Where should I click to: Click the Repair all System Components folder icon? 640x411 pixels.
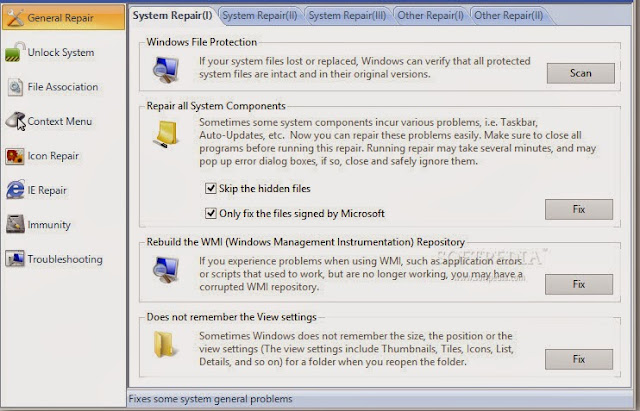pos(166,134)
